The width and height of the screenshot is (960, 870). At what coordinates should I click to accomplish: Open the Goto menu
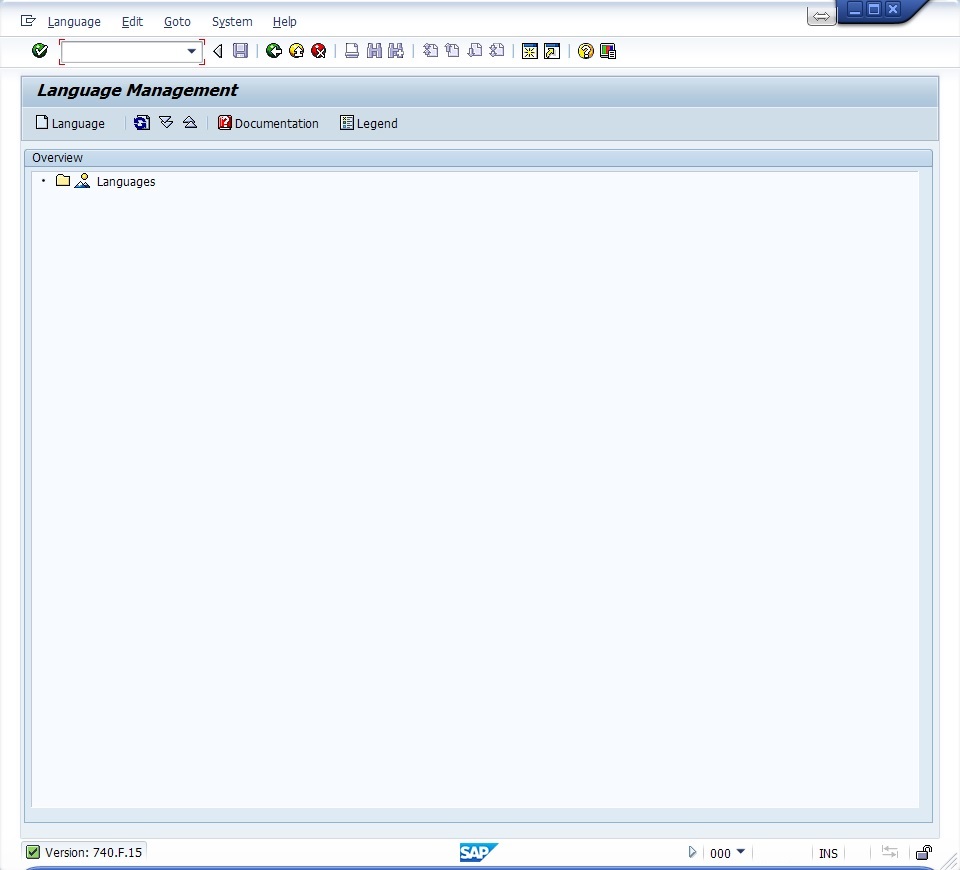(177, 21)
